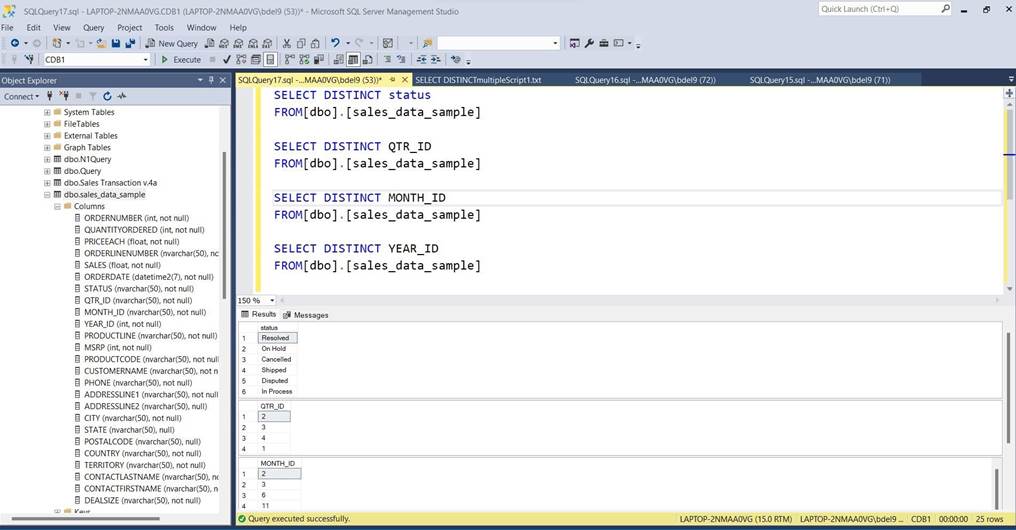
Task: Open the CDB1 database dropdown
Action: (146, 60)
